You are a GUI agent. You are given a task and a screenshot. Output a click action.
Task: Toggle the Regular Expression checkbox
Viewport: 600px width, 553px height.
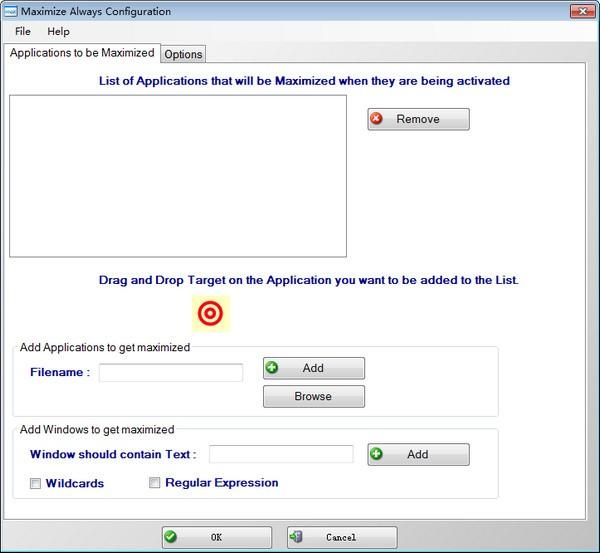pos(155,483)
